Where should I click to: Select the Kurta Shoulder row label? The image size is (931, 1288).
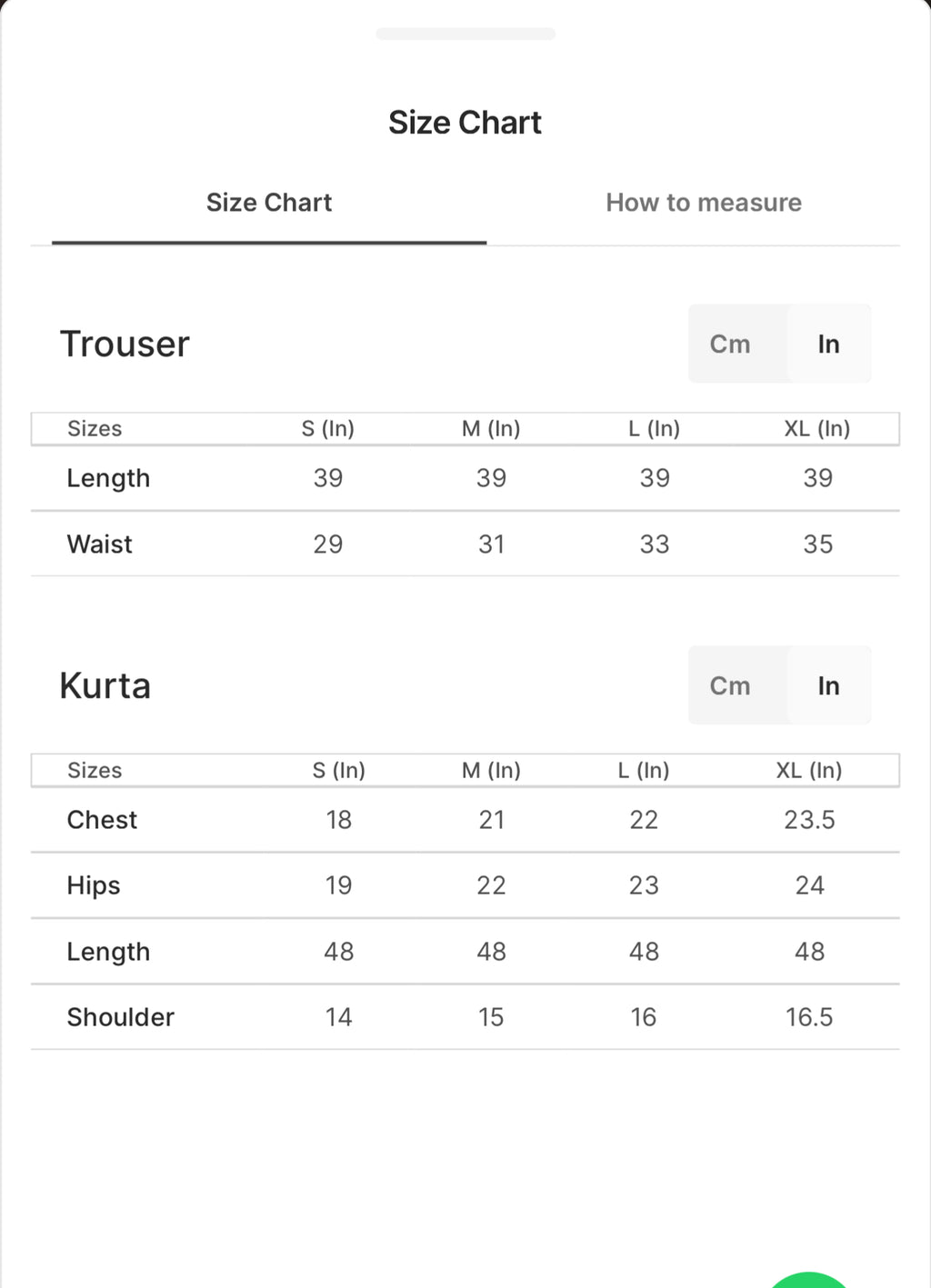click(121, 1017)
